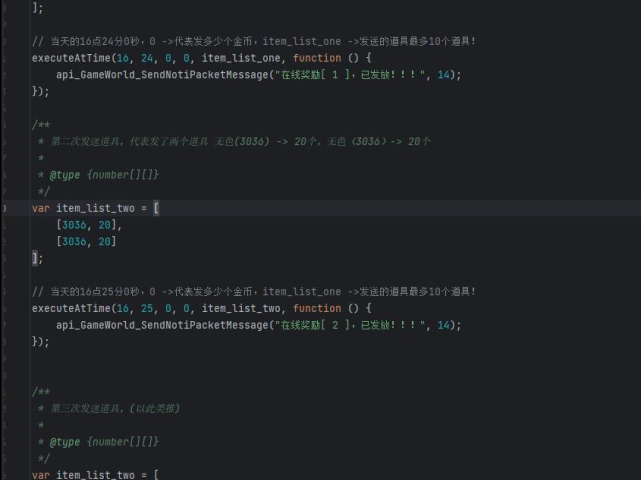This screenshot has height=480, width=641.
Task: Click the highlighted opening bracket after item_list_two =
Action: (156, 208)
